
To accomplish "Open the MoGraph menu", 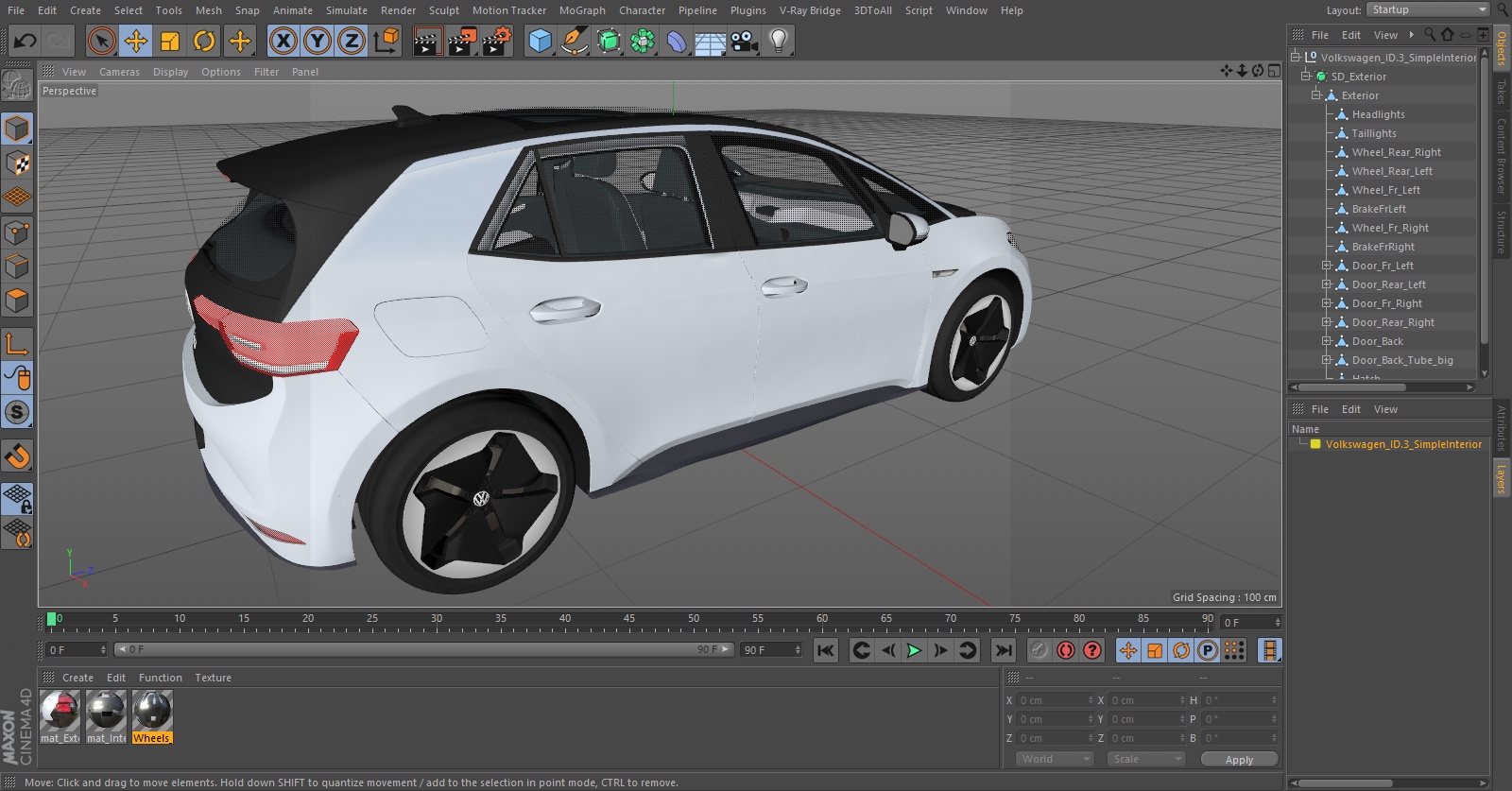I will pyautogui.click(x=582, y=10).
